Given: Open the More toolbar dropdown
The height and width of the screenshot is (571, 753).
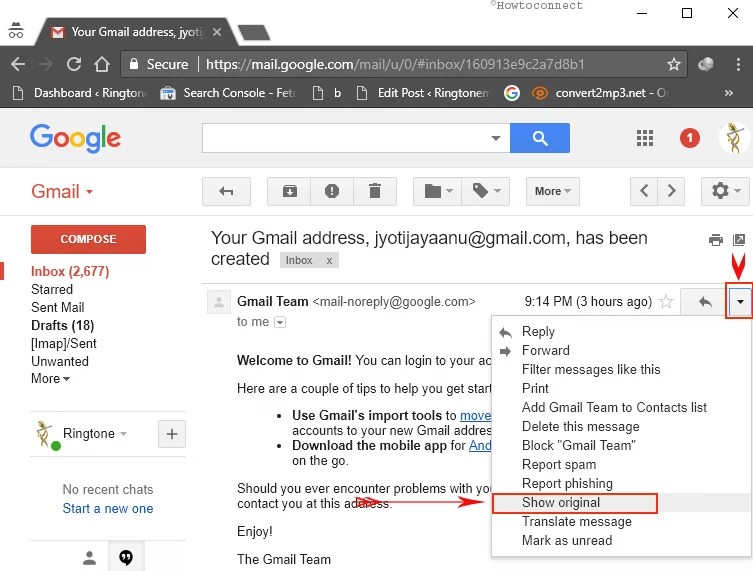Looking at the screenshot, I should (x=552, y=192).
